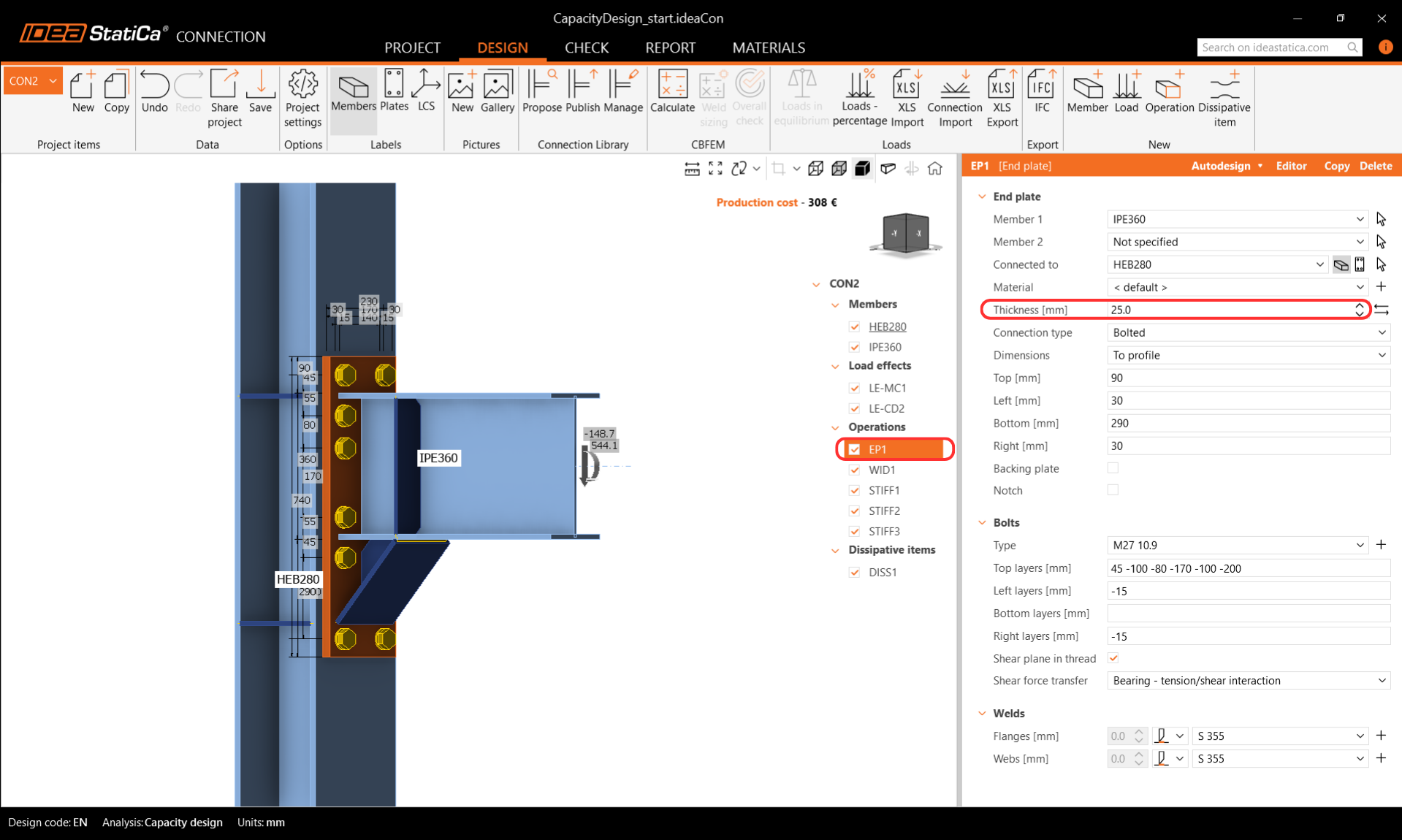The height and width of the screenshot is (840, 1402).
Task: Click Propose in Connection Library
Action: (542, 92)
